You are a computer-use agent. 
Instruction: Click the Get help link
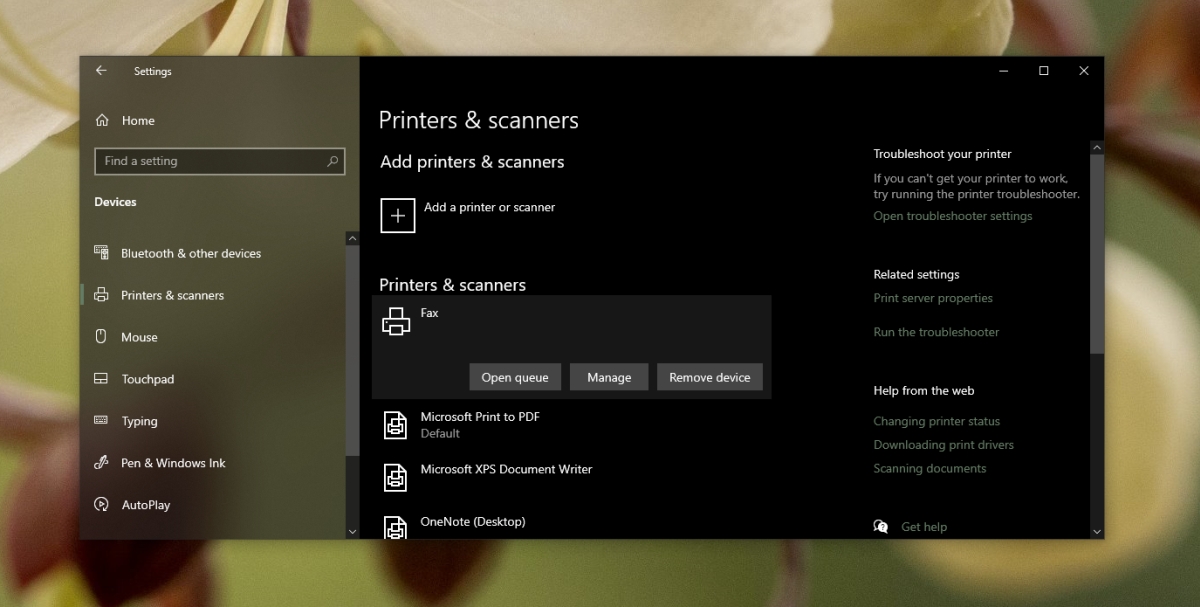point(924,527)
